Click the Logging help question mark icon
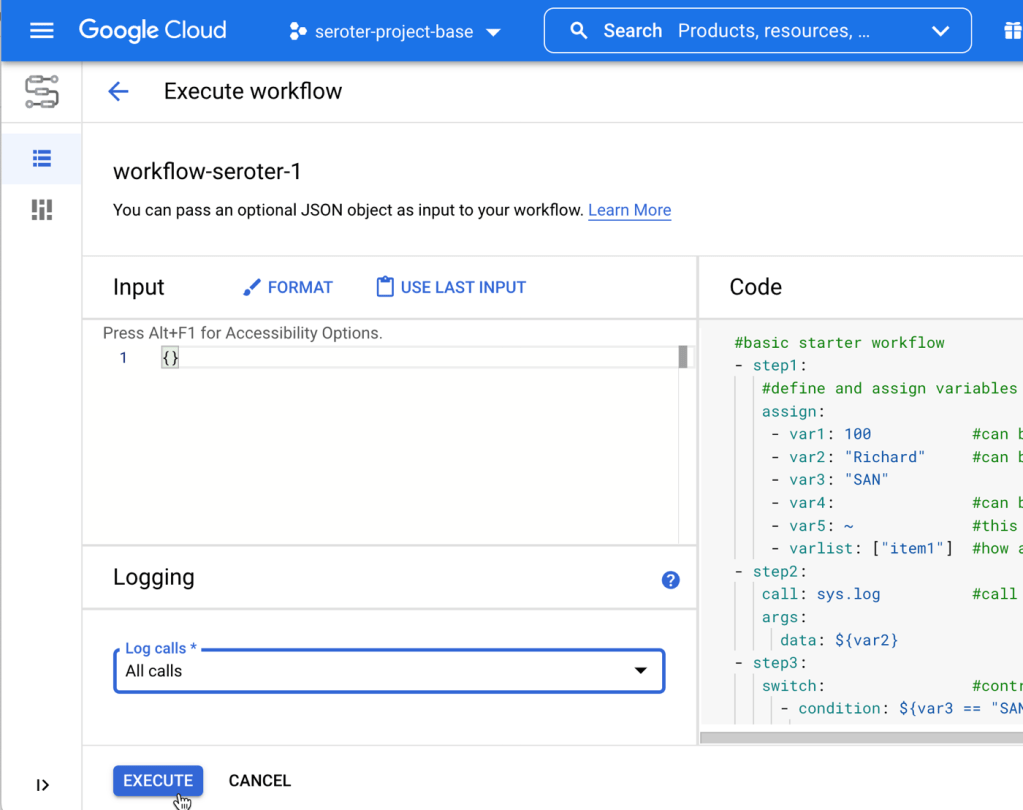1023x810 pixels. click(670, 580)
